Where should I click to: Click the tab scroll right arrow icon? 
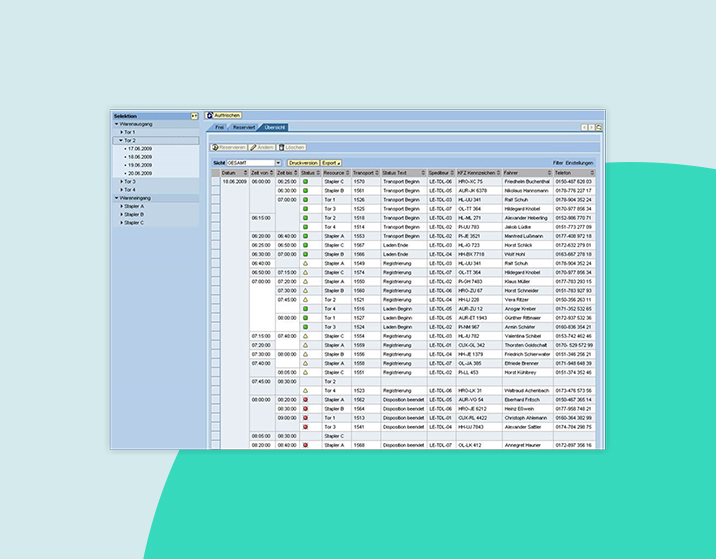592,128
